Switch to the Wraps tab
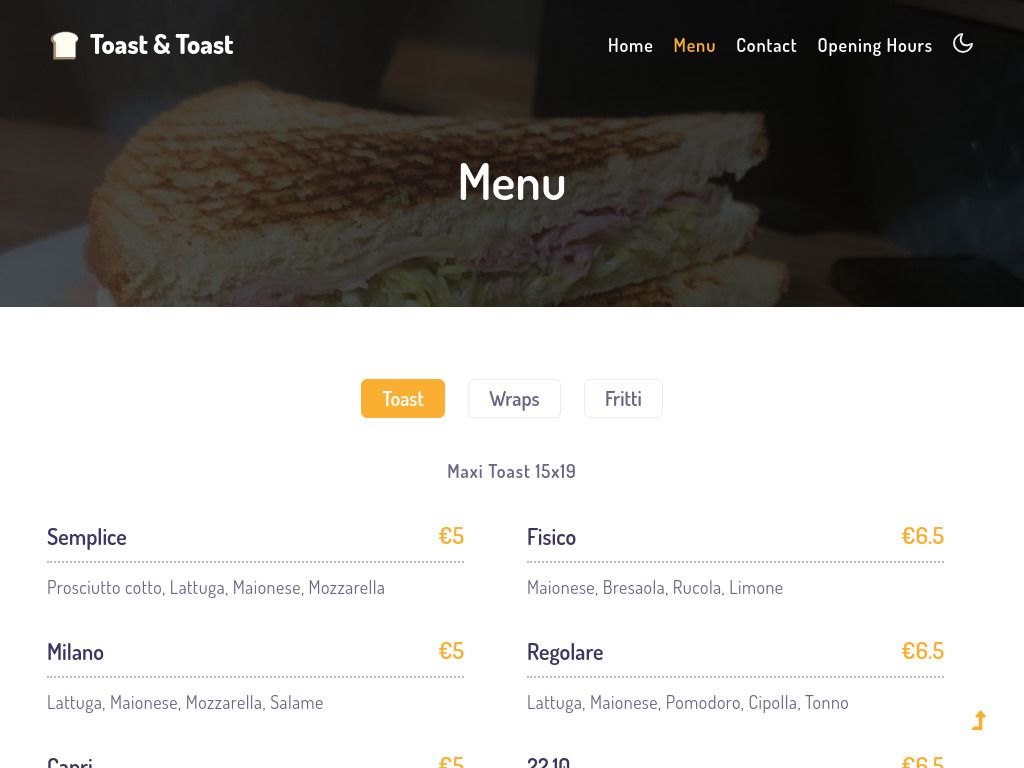This screenshot has width=1024, height=768. click(514, 398)
